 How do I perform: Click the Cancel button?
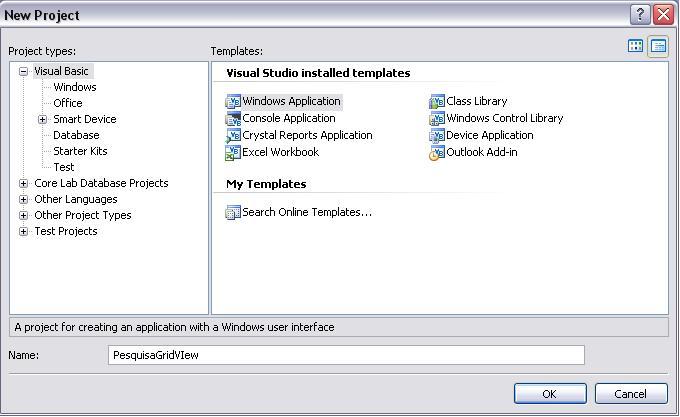coord(631,393)
